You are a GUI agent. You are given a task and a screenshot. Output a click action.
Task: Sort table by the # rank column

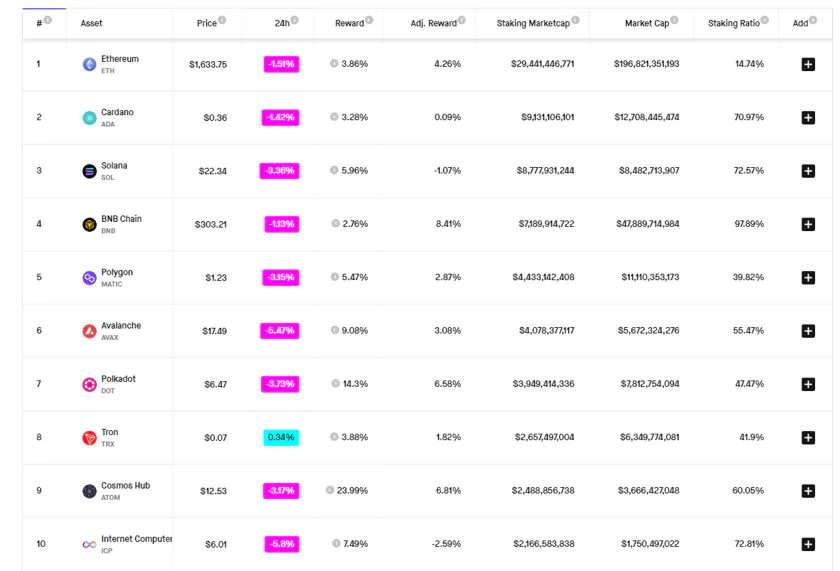(39, 23)
